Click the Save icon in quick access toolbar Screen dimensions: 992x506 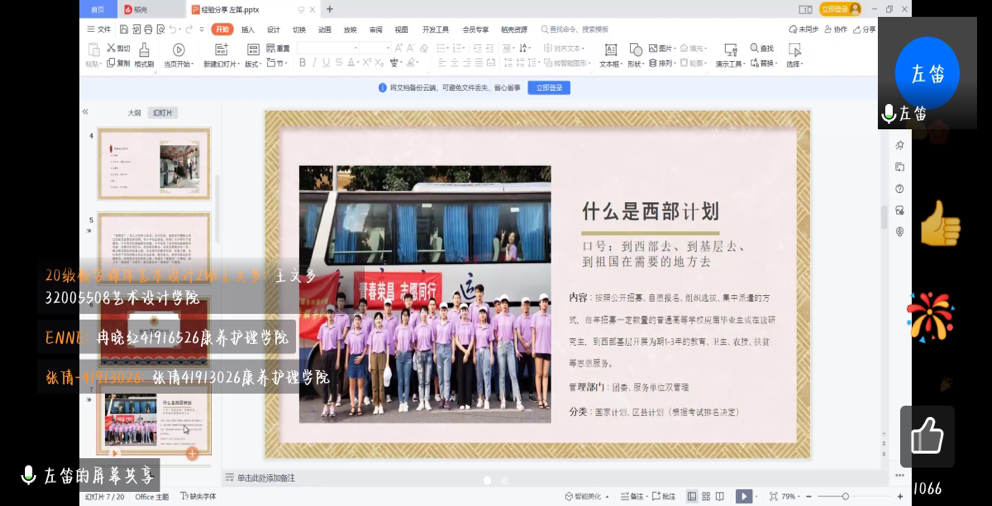[x=124, y=29]
